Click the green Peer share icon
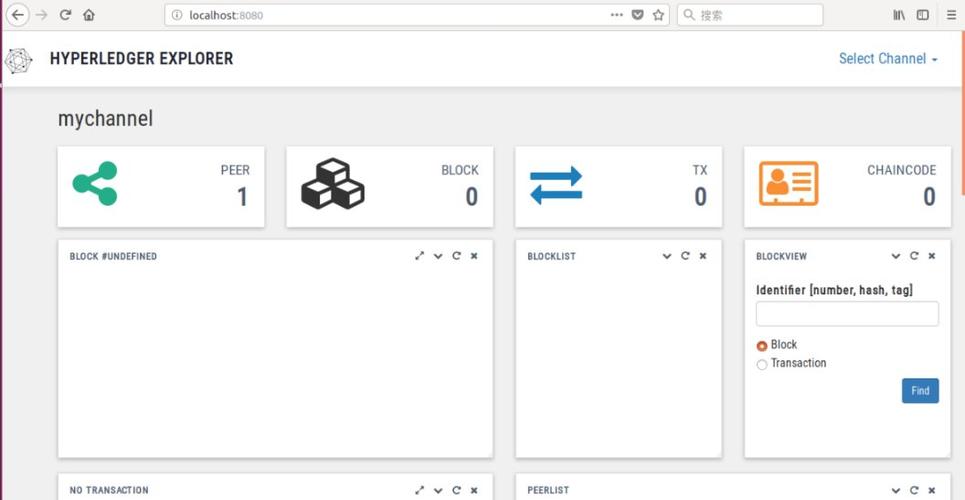 pyautogui.click(x=95, y=184)
